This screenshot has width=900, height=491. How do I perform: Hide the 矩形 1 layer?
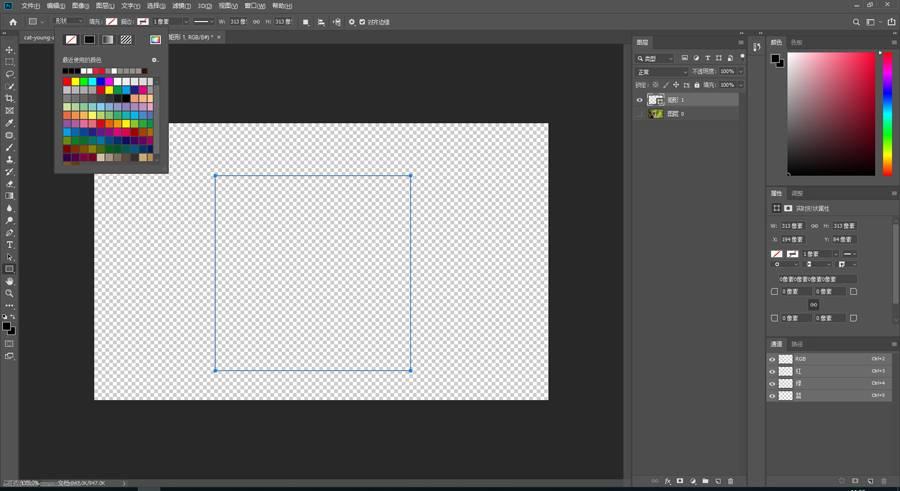pos(640,100)
